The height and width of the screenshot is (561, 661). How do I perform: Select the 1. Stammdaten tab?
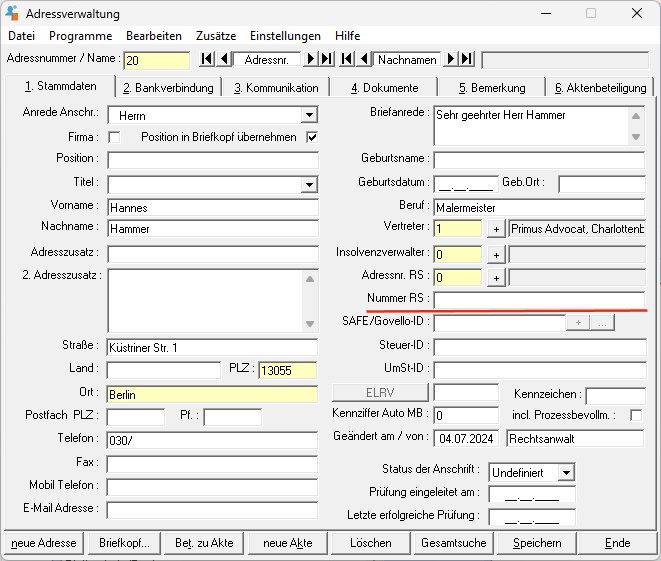60,86
